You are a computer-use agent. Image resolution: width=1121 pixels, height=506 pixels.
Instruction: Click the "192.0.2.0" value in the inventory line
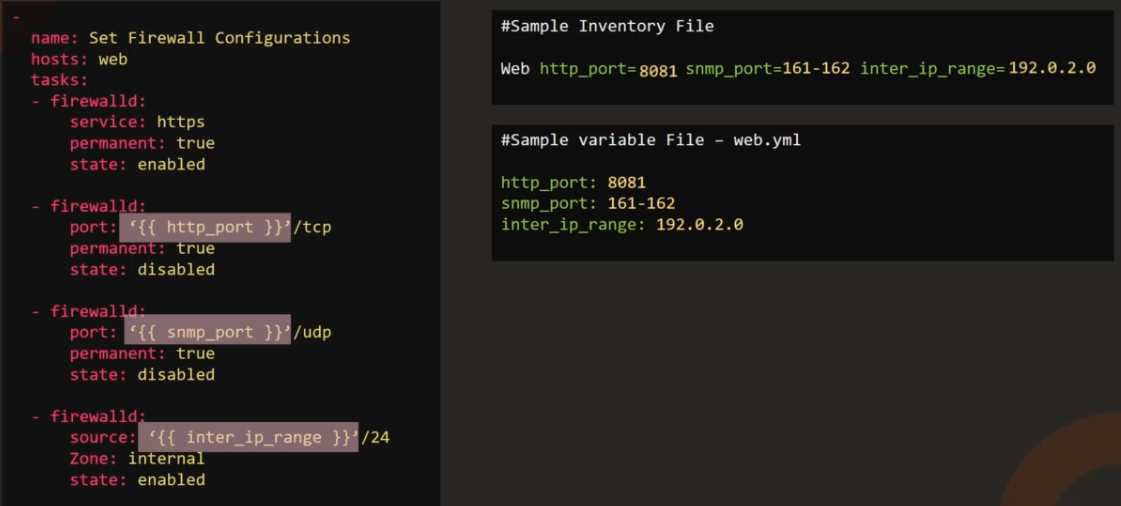point(1052,69)
